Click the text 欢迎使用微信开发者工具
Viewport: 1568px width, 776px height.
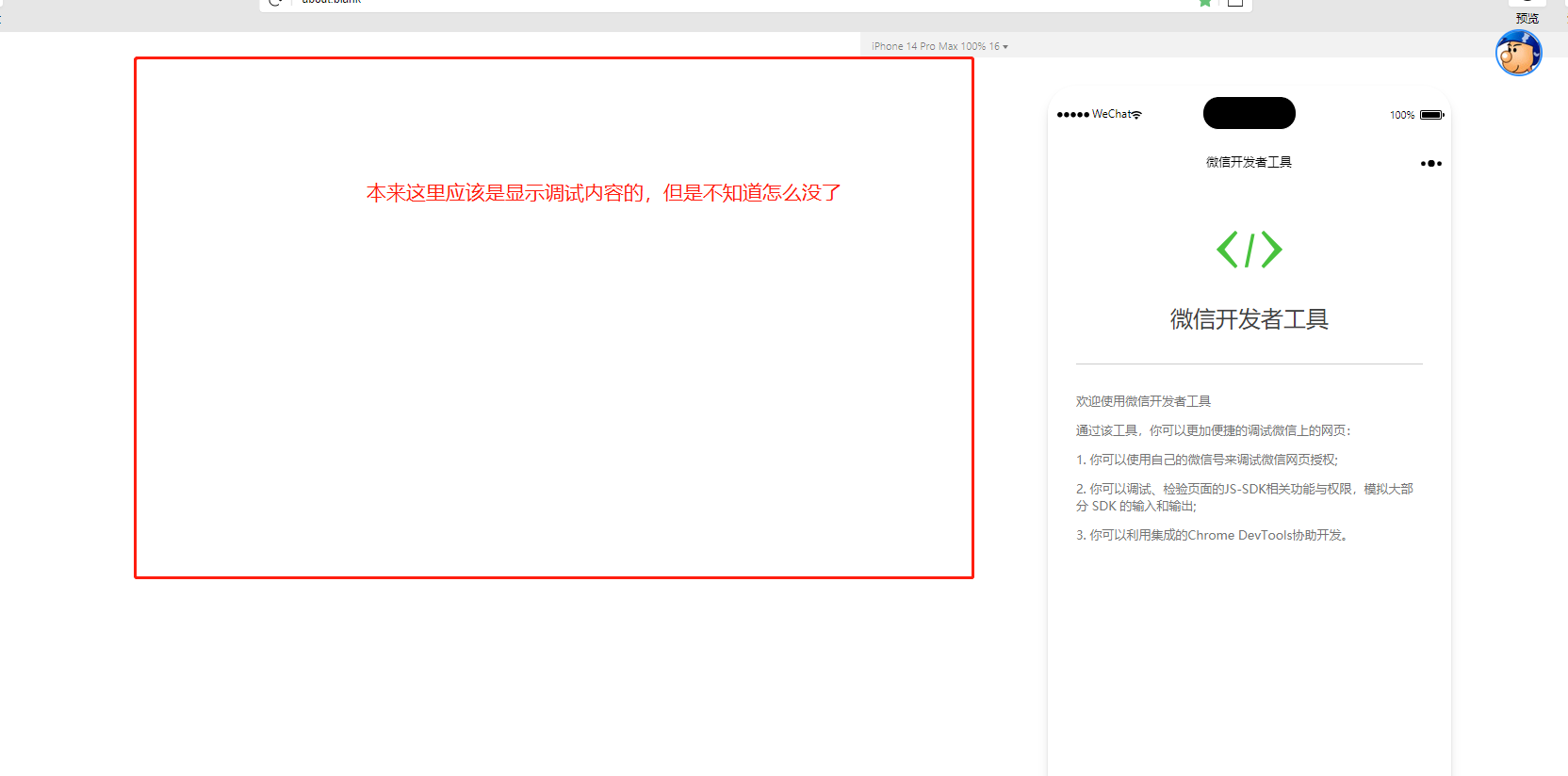1143,401
